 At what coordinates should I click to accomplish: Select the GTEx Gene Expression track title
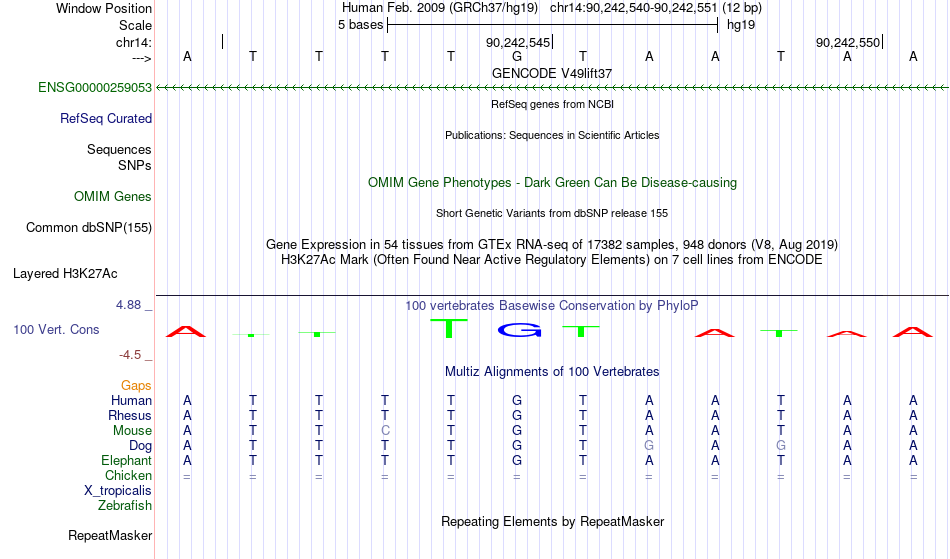pos(552,245)
